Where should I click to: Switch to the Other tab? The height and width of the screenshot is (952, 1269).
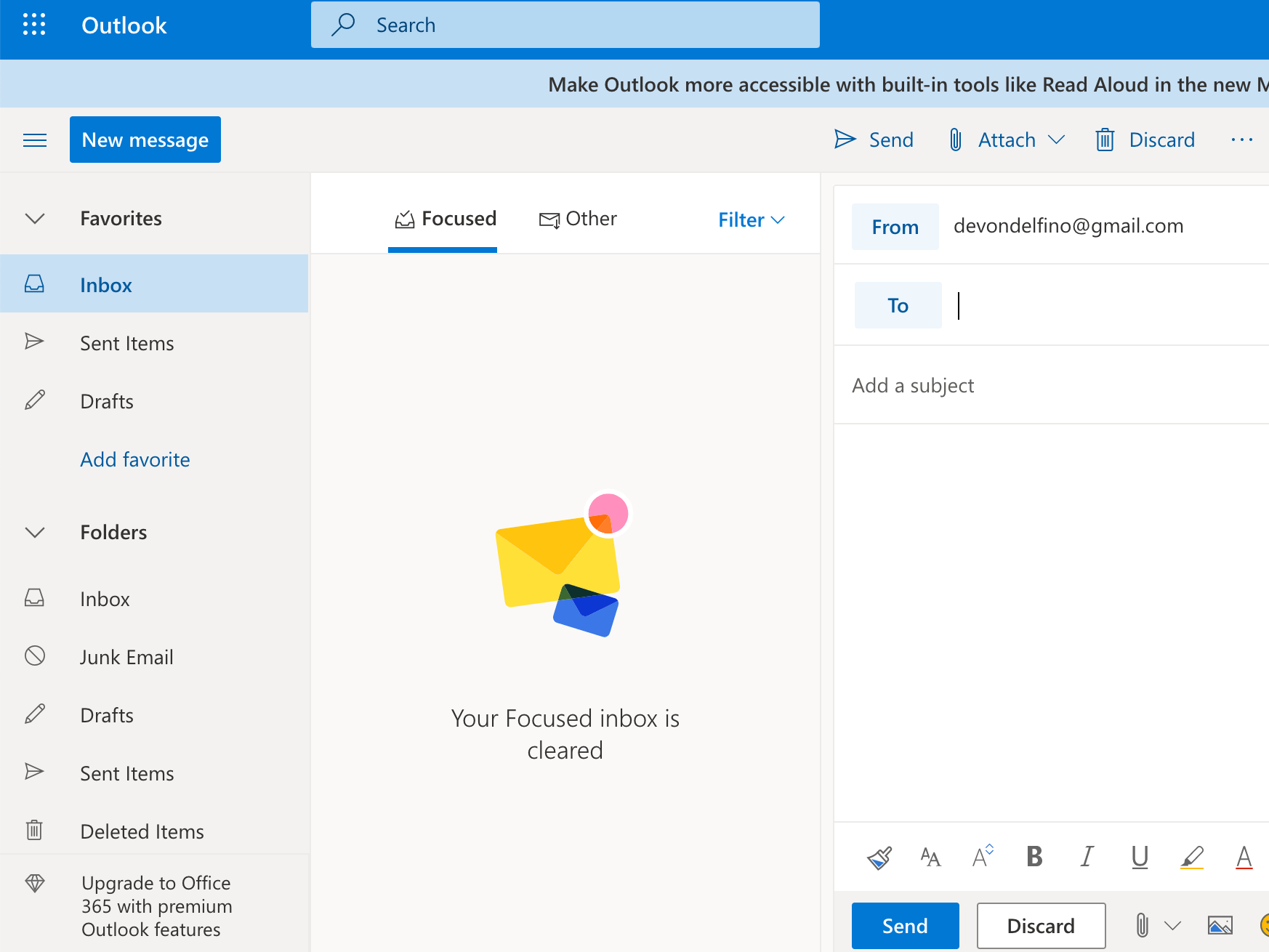click(578, 219)
